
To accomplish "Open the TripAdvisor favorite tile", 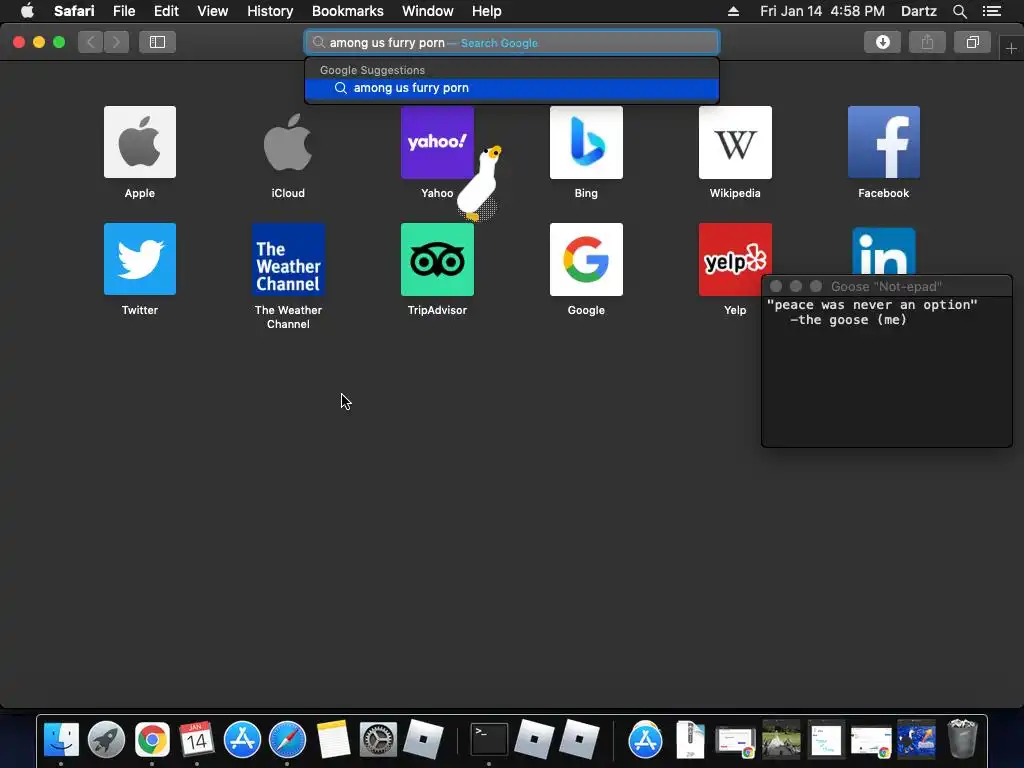I will point(437,259).
